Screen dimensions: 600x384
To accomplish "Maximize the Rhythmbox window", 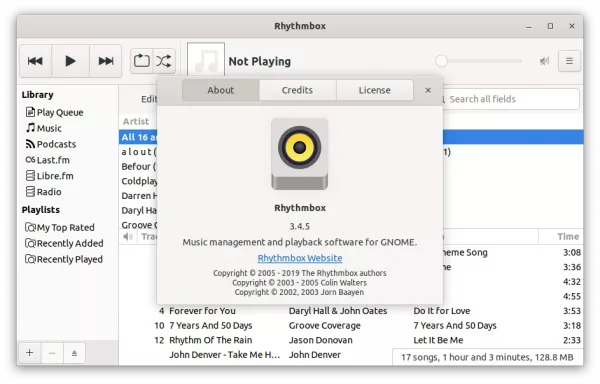I will [550, 26].
